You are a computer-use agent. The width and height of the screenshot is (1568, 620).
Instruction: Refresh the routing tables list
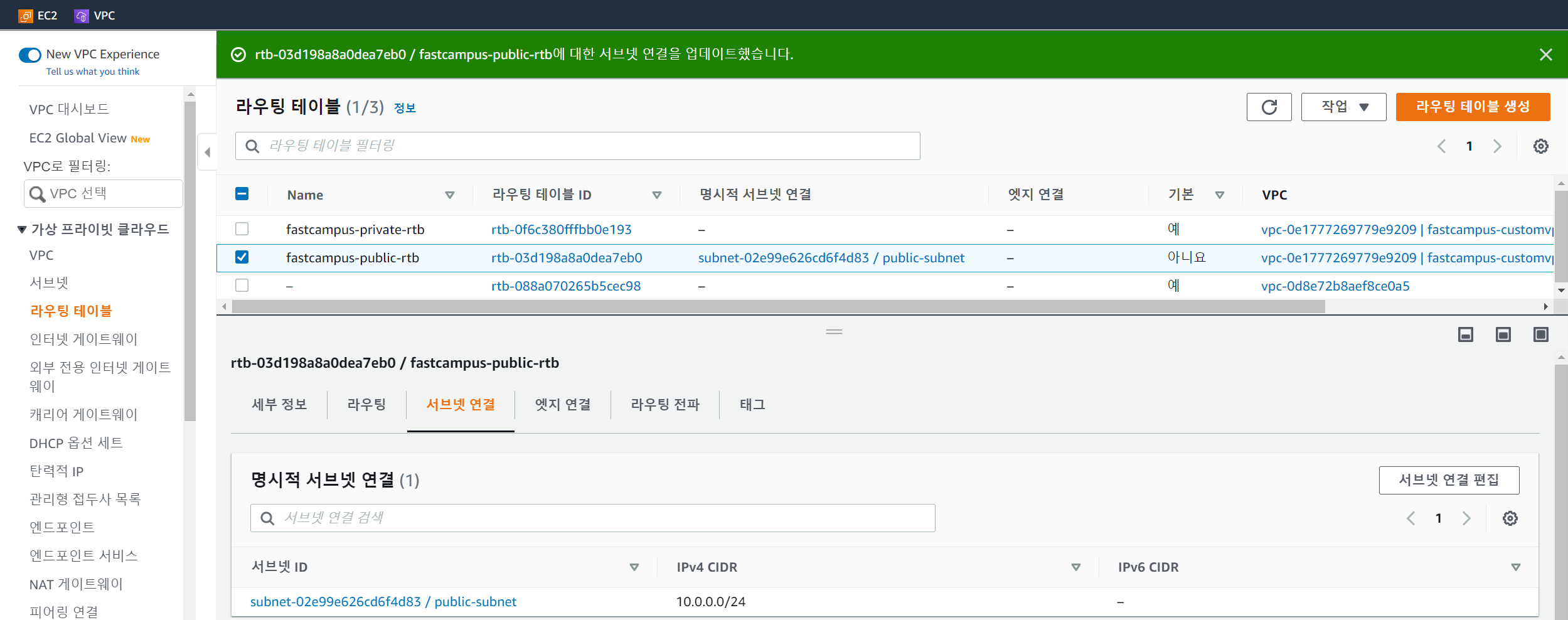click(x=1269, y=107)
